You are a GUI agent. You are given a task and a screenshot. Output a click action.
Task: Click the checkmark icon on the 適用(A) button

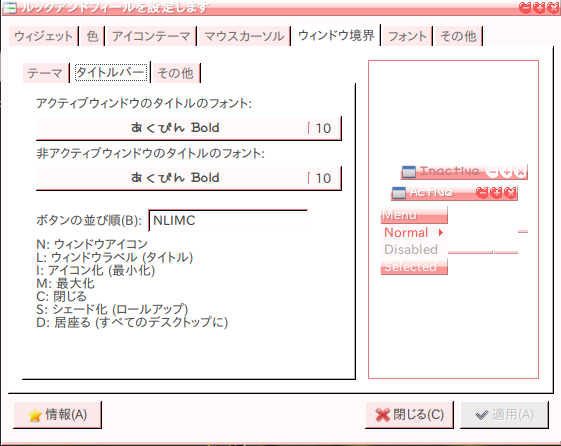[482, 415]
